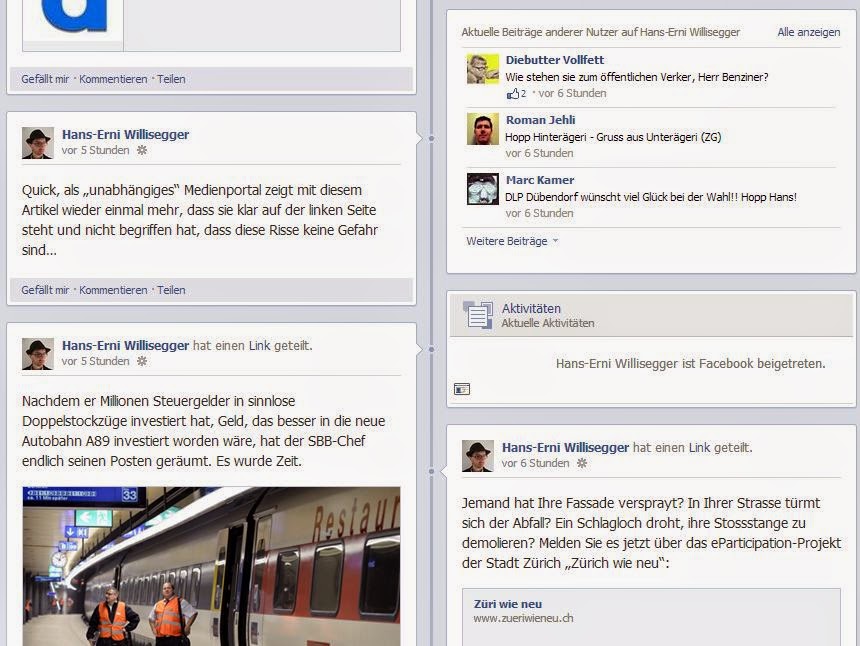Open the Aktivitäten document icon
This screenshot has height=646, width=860.
pyautogui.click(x=478, y=315)
